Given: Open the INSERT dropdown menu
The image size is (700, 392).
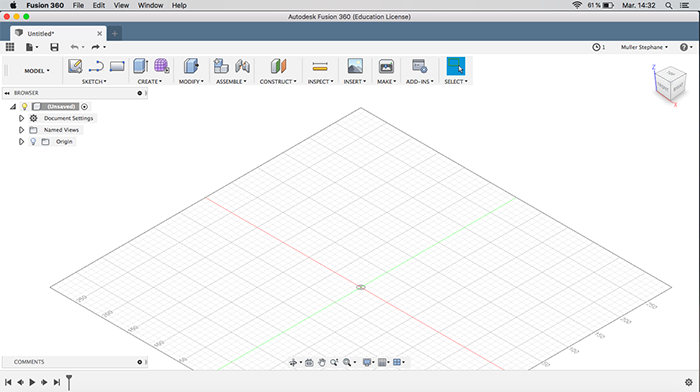Looking at the screenshot, I should [x=354, y=82].
